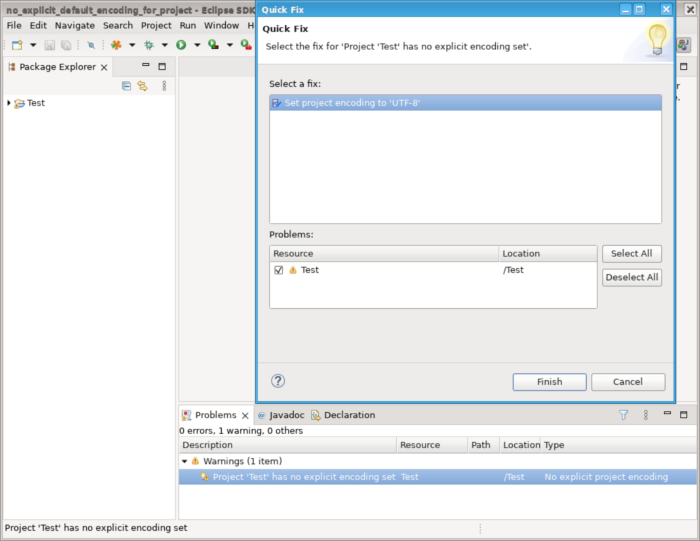The image size is (700, 541).
Task: Open the Project menu
Action: pos(156,25)
